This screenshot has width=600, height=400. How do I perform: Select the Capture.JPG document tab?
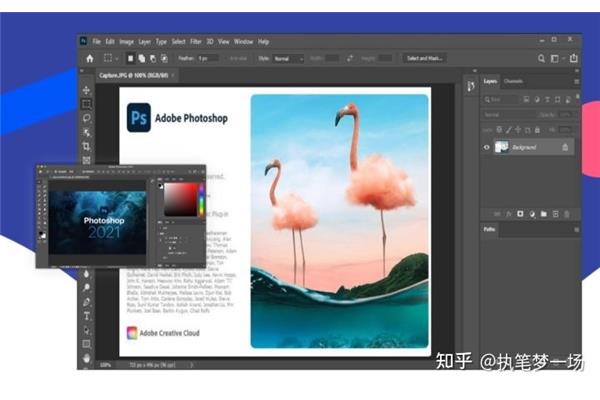134,75
